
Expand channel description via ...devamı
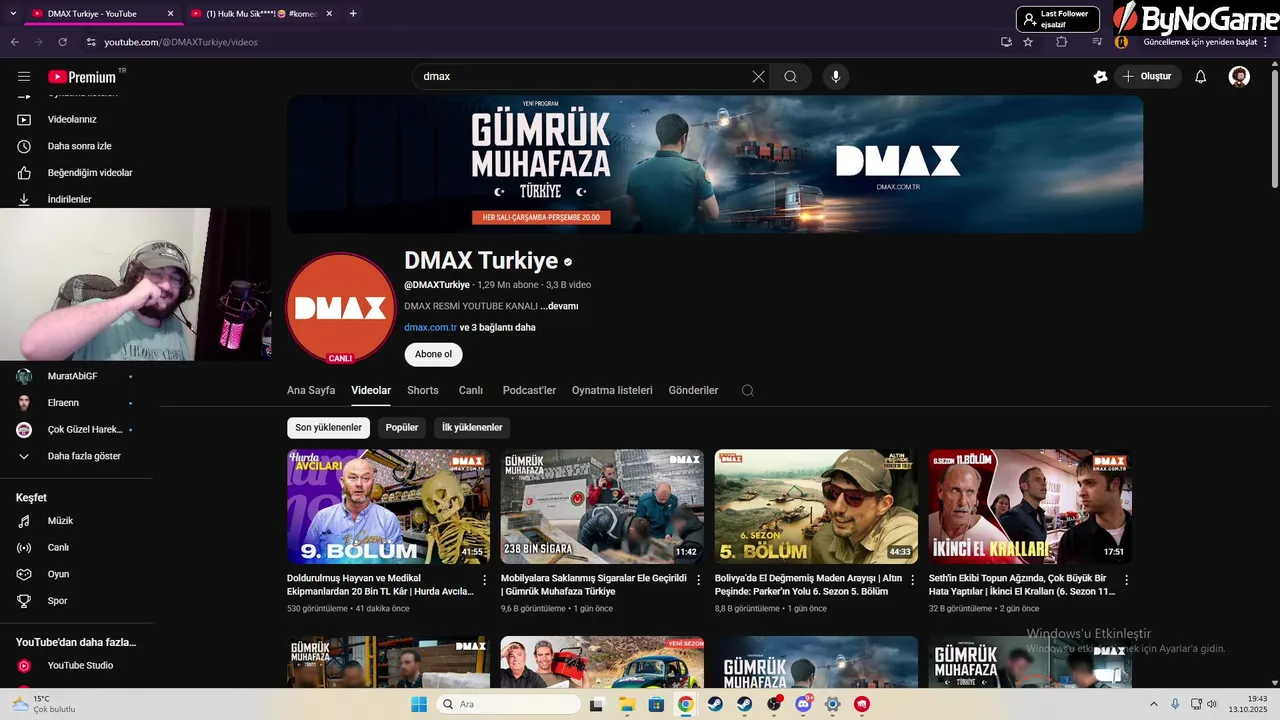pos(559,306)
